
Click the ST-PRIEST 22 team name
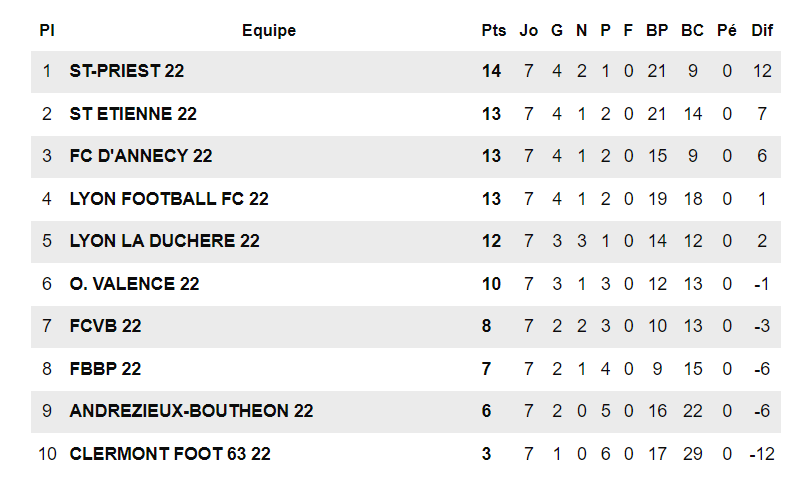(x=127, y=71)
